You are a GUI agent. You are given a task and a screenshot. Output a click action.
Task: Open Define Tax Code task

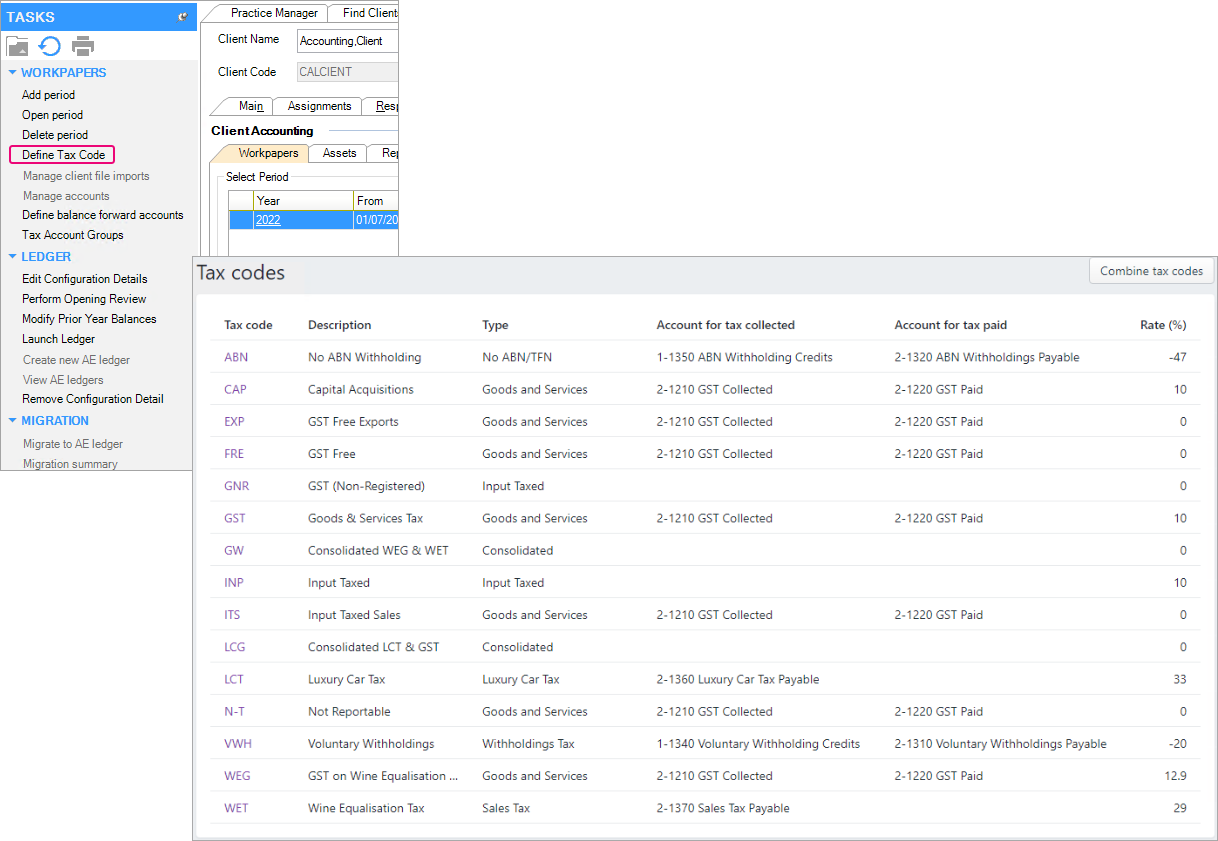pos(63,155)
